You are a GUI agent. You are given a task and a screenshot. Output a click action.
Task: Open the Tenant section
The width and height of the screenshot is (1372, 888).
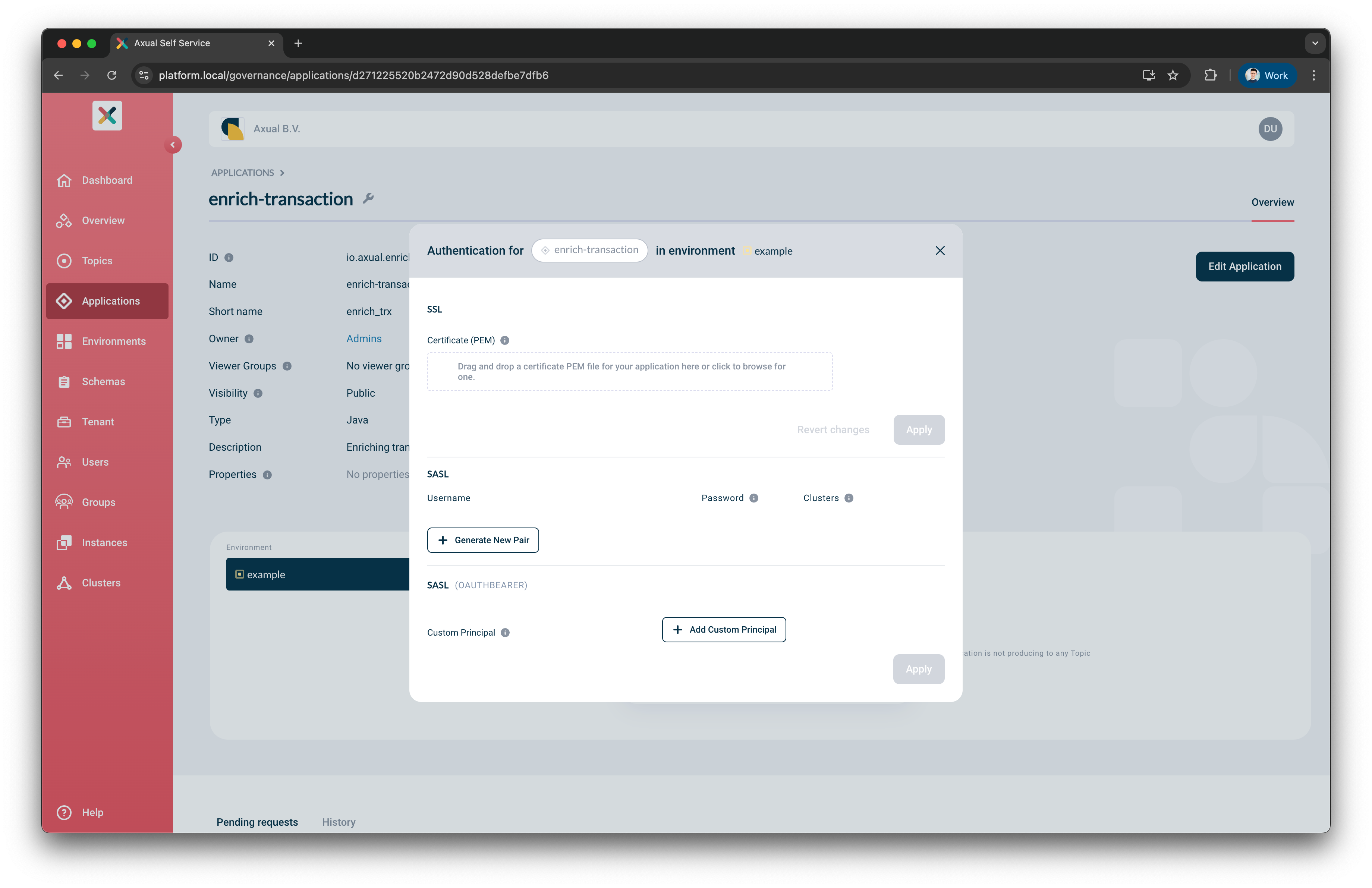97,421
